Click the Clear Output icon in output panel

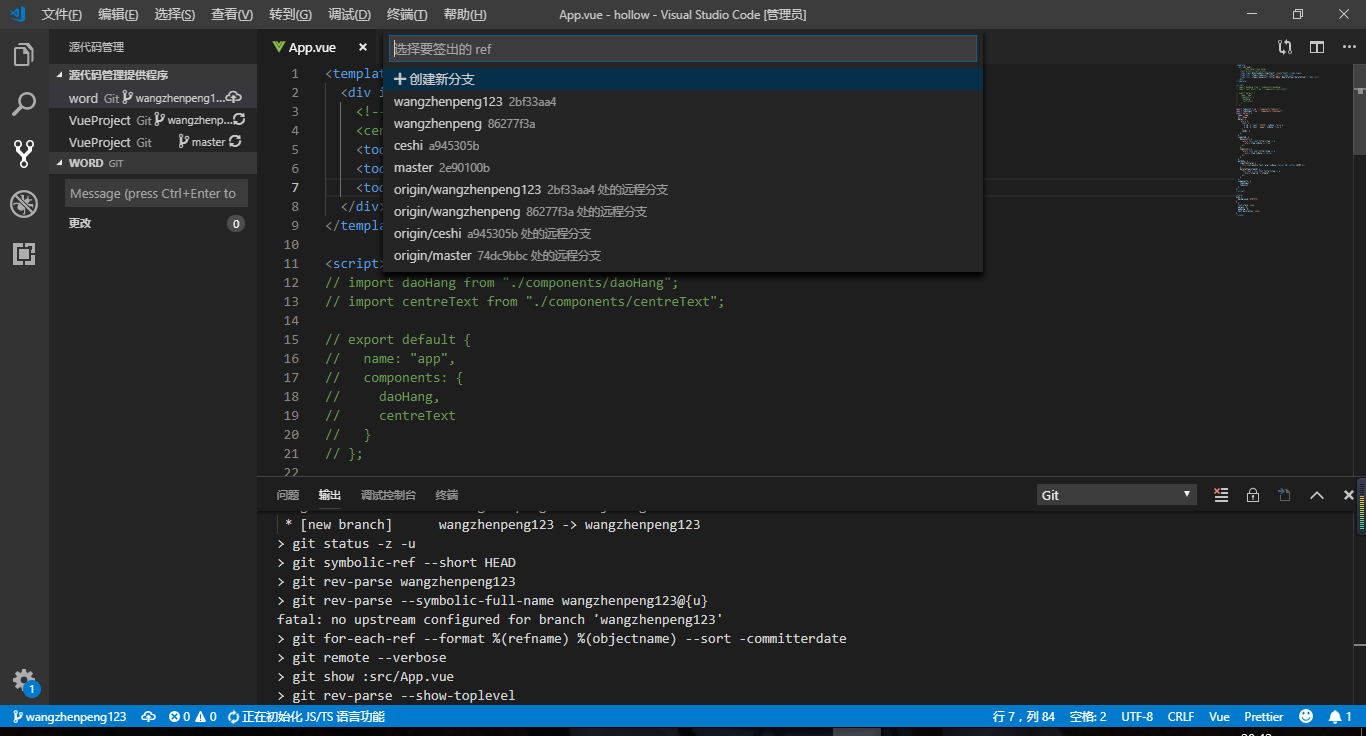(1221, 494)
